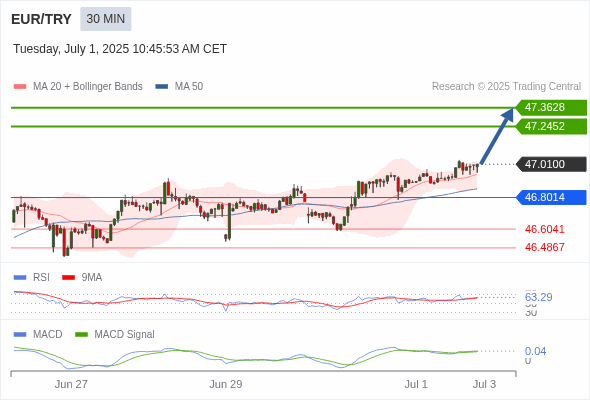
Task: Click the 47.2452 green resistance label
Action: (551, 126)
